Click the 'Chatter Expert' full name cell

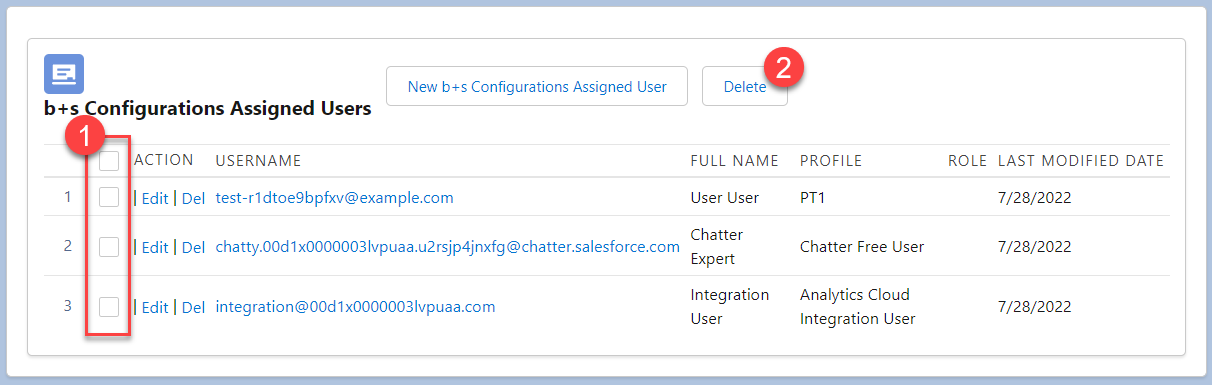point(717,246)
